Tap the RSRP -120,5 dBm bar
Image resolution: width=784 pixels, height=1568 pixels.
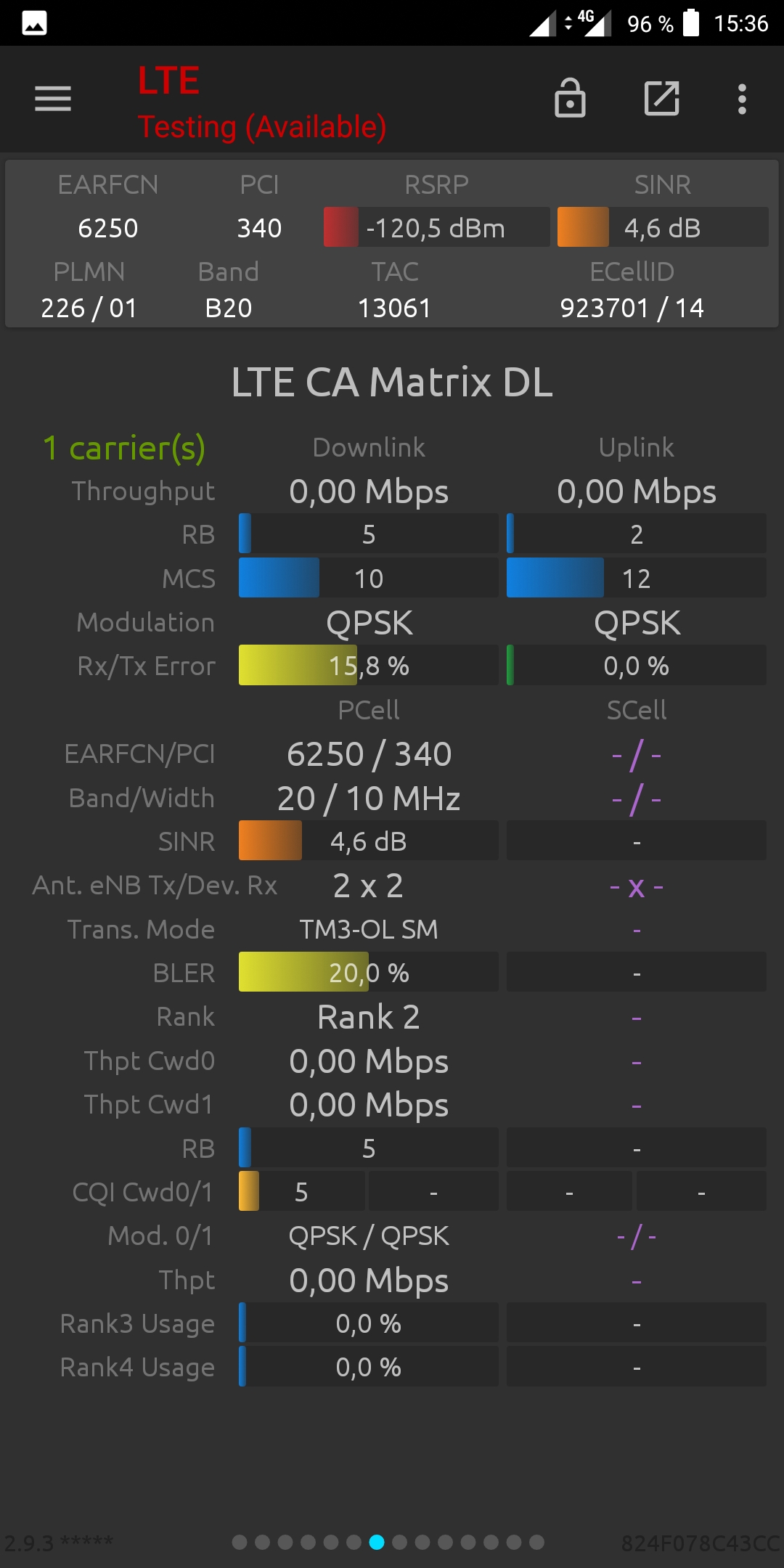point(436,227)
